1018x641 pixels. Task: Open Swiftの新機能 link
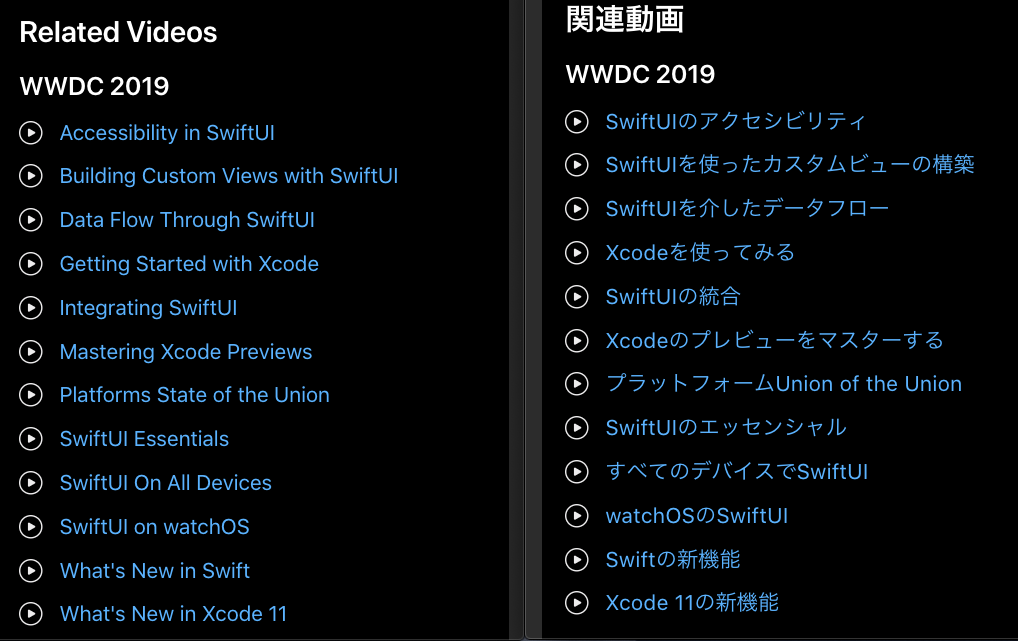click(673, 559)
